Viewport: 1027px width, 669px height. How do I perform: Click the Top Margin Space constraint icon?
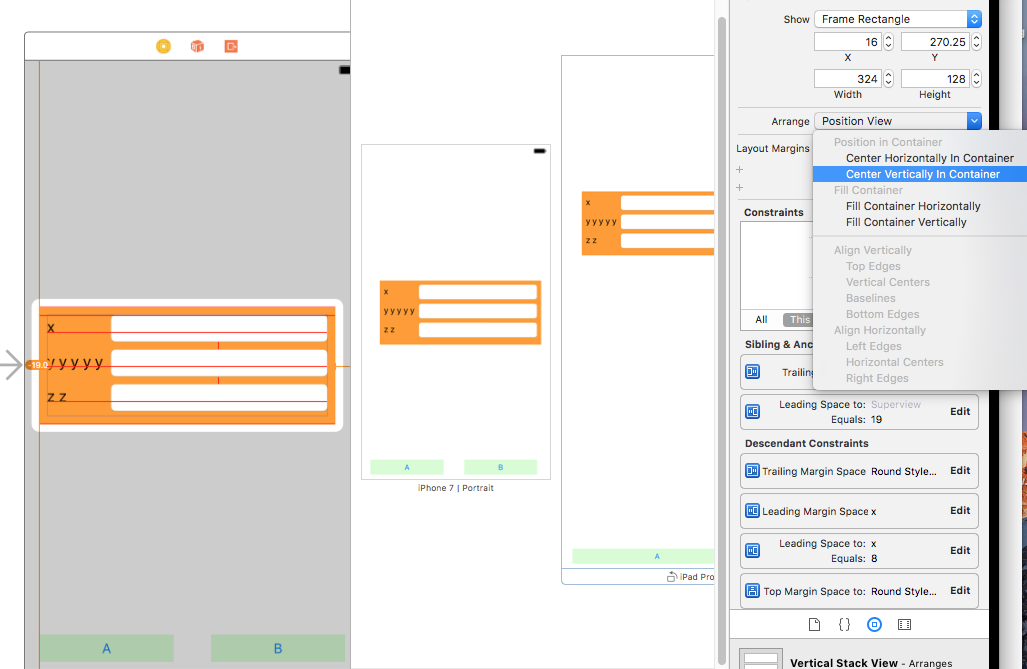click(753, 590)
